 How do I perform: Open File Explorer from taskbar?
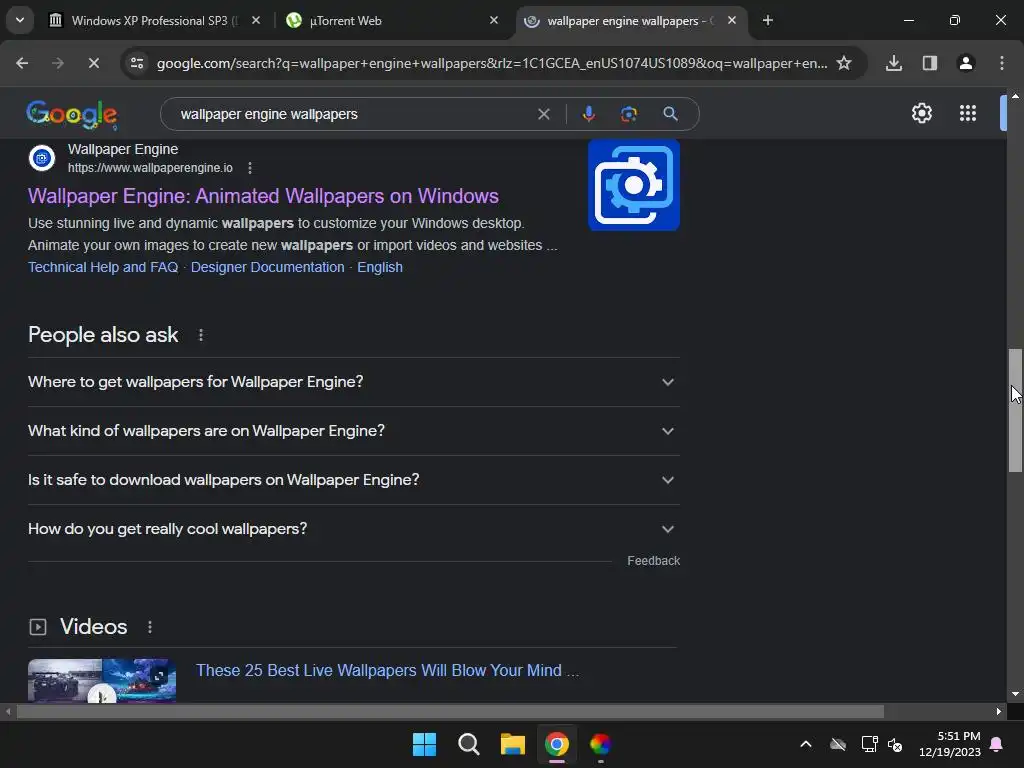coord(513,744)
